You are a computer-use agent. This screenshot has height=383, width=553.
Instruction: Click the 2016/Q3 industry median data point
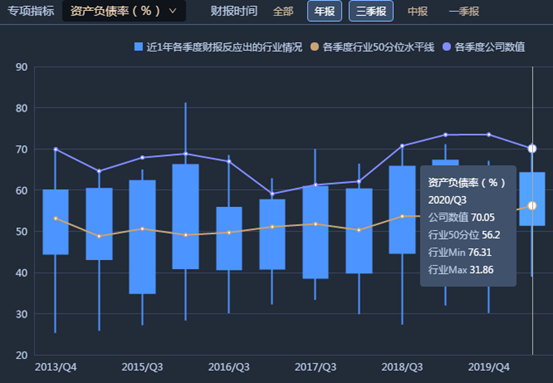pyautogui.click(x=229, y=232)
